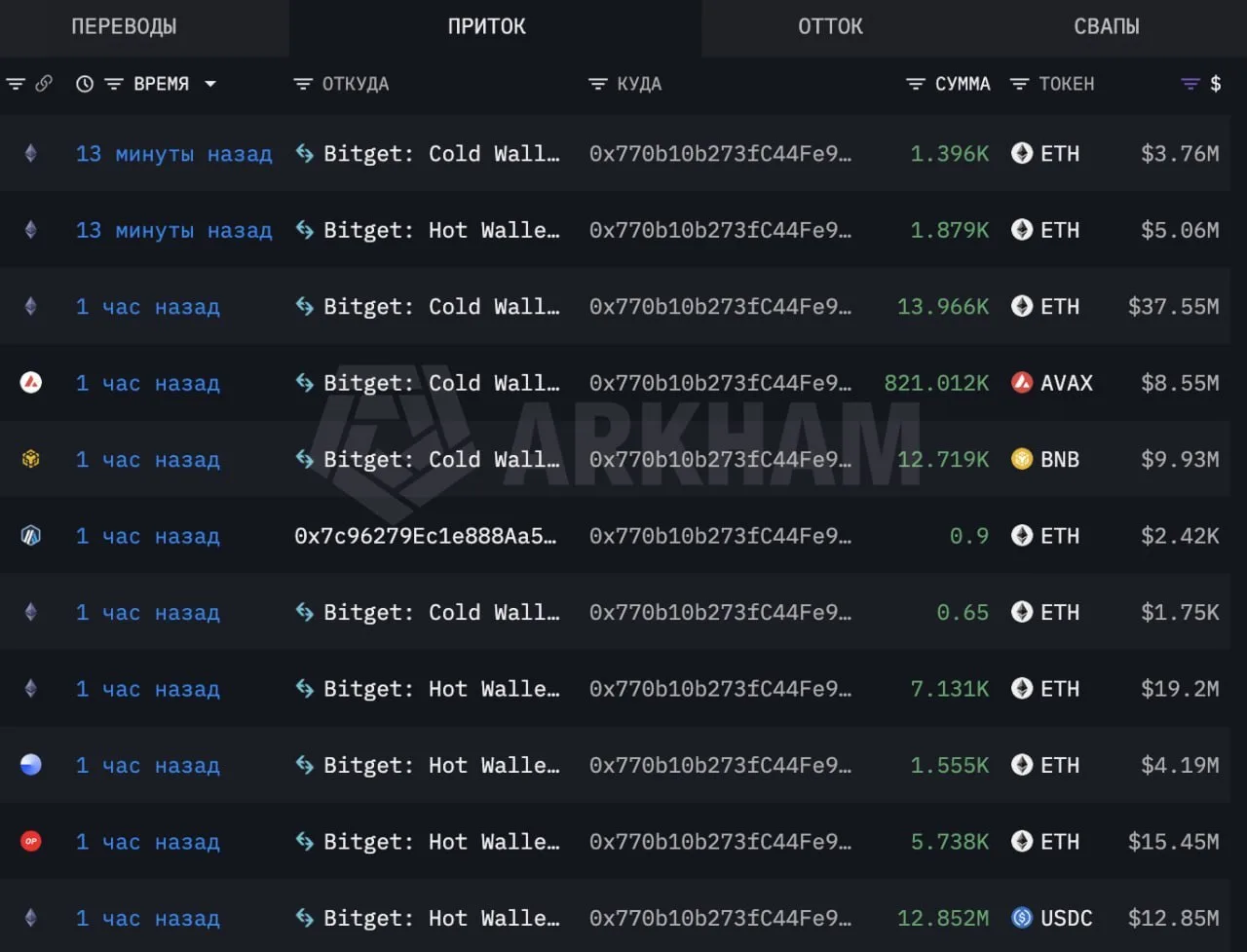Click the Base chain icon in 1.555K ETH row

click(x=31, y=765)
